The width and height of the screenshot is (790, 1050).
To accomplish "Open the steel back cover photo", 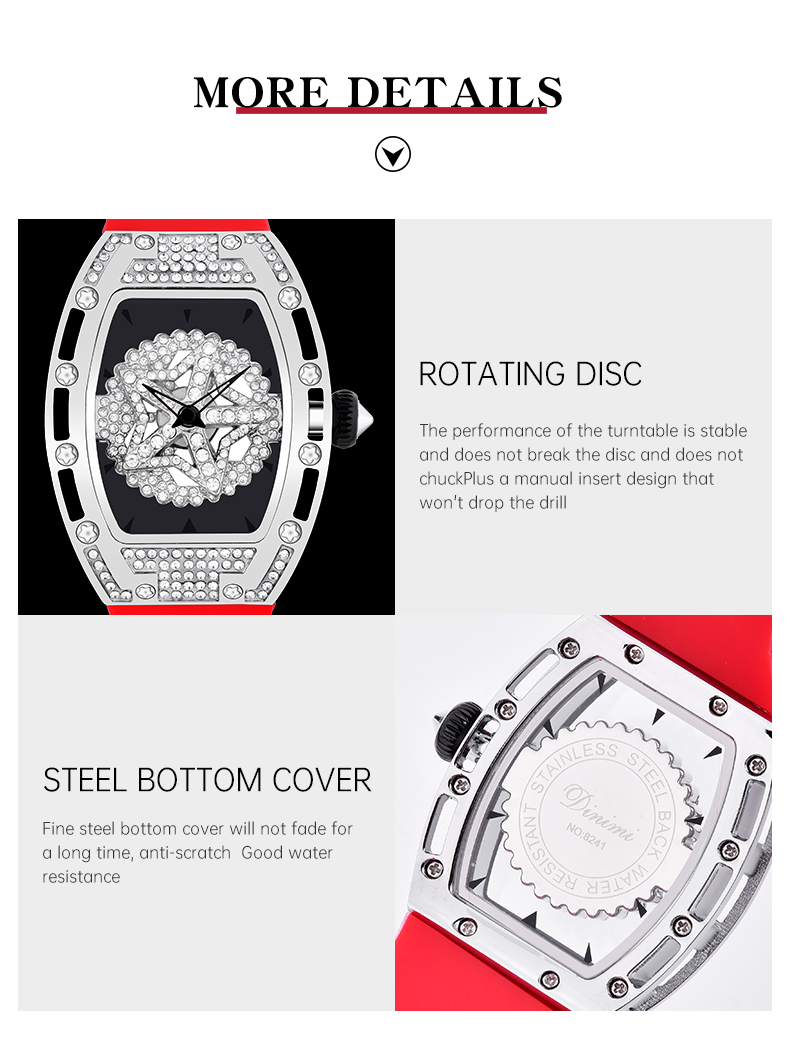I will coord(583,812).
